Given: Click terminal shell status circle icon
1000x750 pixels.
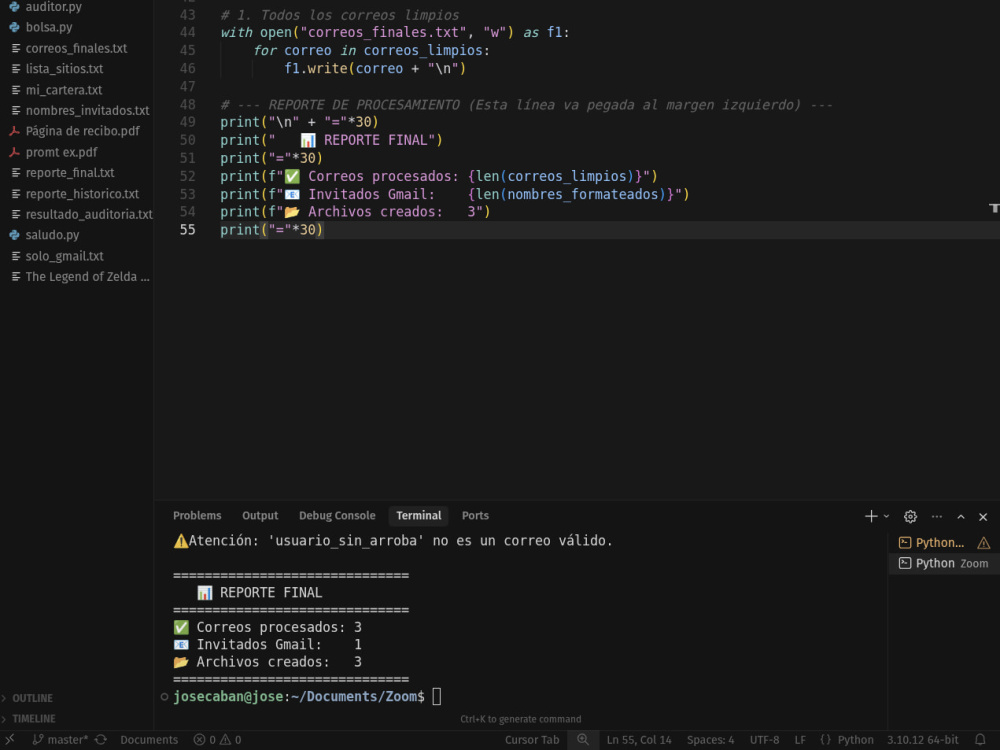Looking at the screenshot, I should tap(165, 697).
